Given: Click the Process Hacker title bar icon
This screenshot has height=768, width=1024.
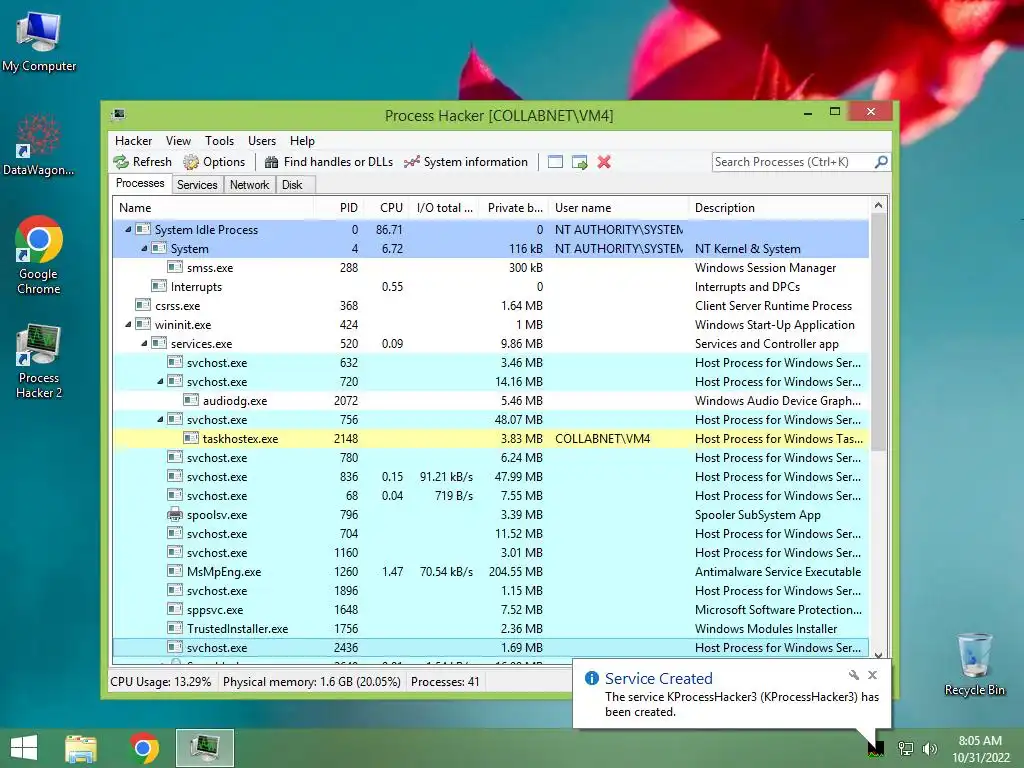Looking at the screenshot, I should (x=118, y=115).
